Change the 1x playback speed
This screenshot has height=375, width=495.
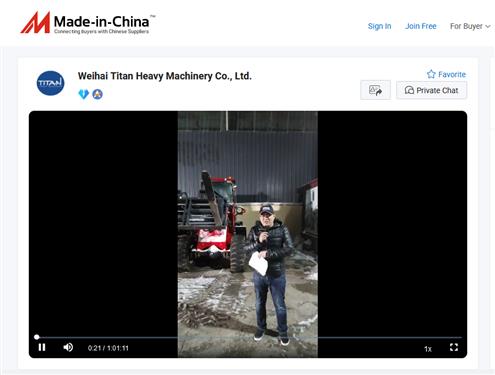click(x=428, y=349)
